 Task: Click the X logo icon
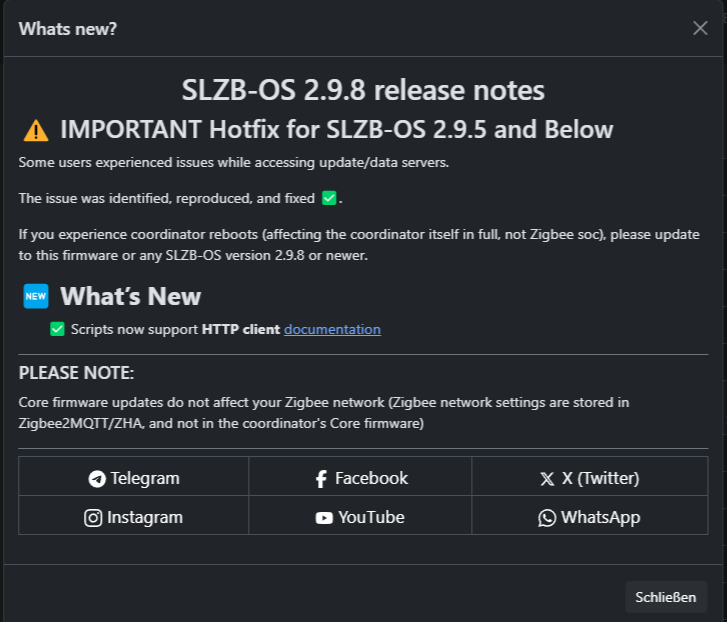click(547, 479)
